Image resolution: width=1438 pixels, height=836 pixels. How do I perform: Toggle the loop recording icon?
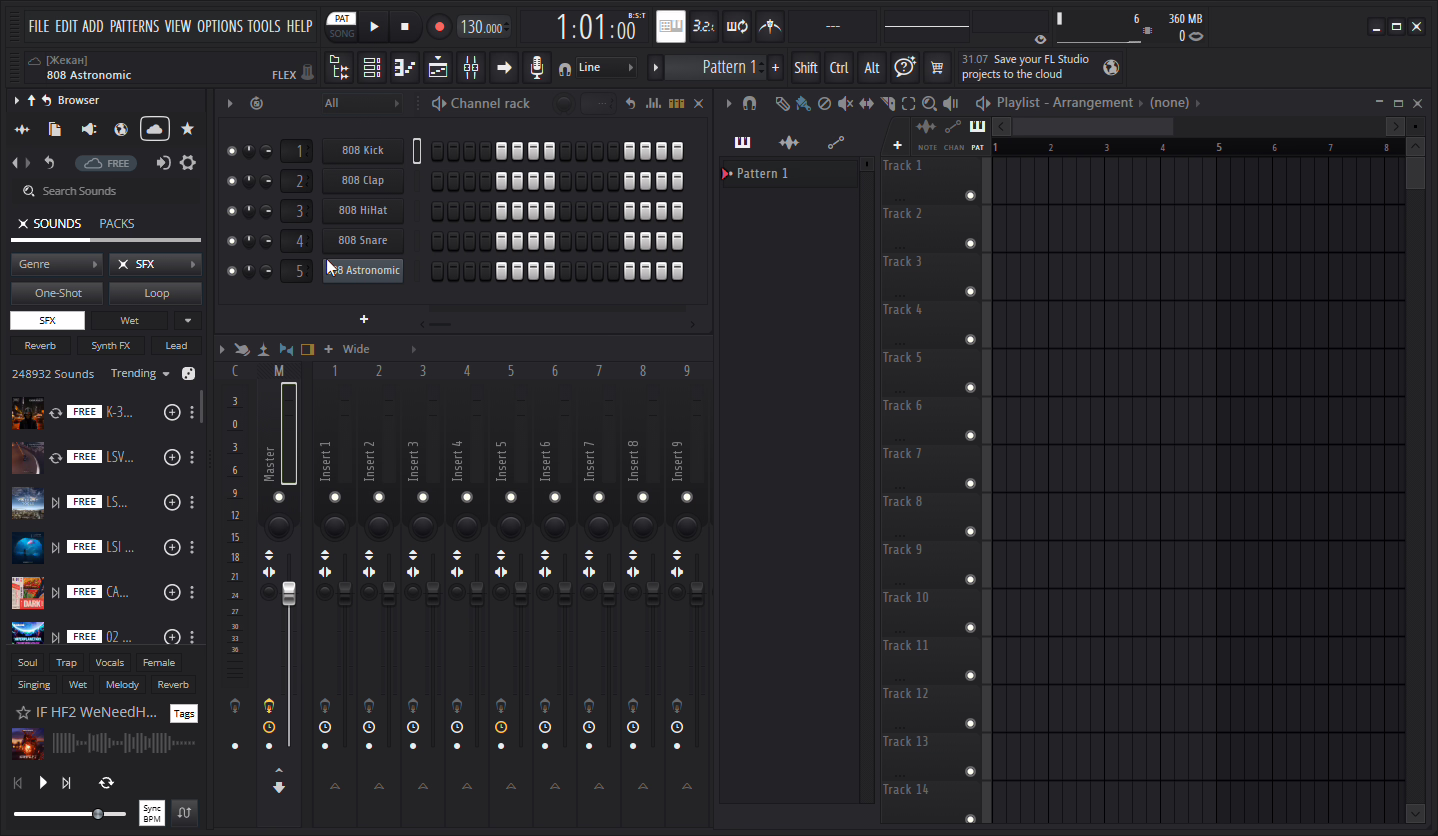coord(737,26)
